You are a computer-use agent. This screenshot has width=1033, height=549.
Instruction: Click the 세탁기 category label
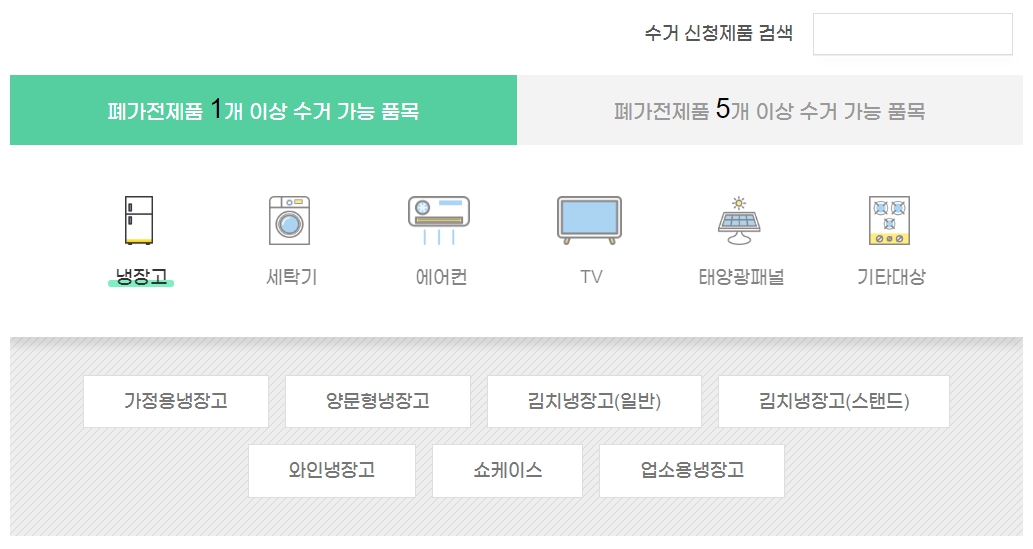tap(291, 277)
